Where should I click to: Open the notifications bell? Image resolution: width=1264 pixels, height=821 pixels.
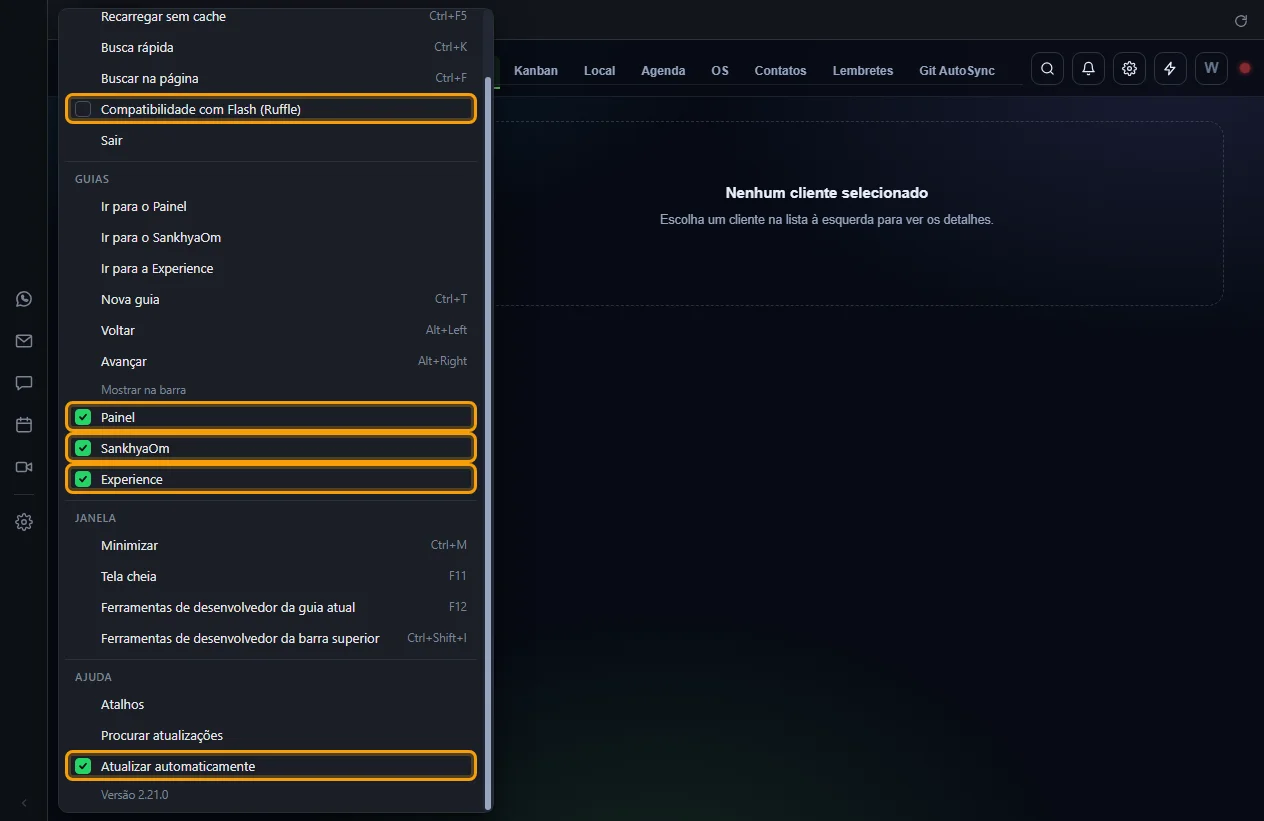click(x=1088, y=69)
